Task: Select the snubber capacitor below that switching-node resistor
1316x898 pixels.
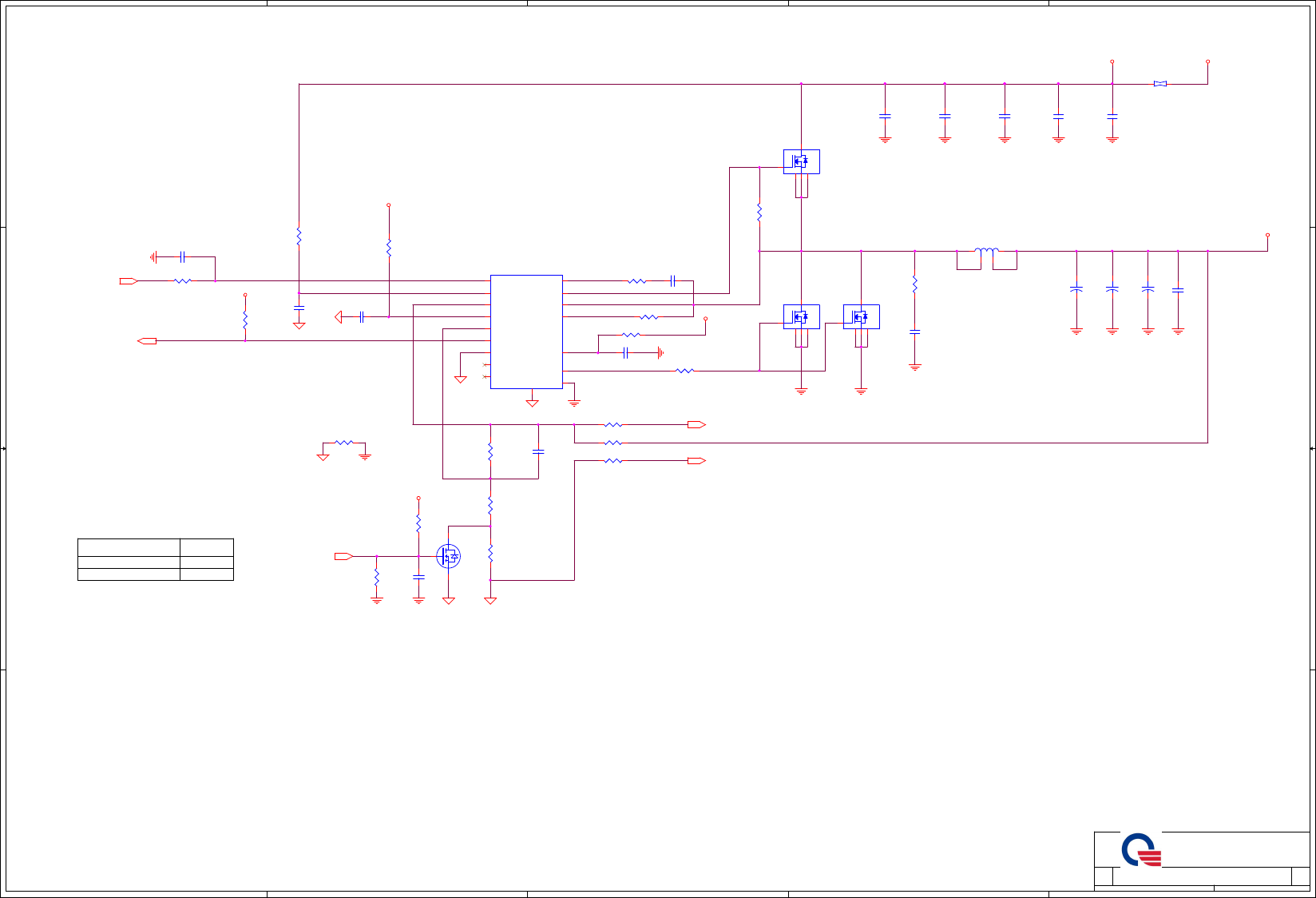Action: pyautogui.click(x=915, y=331)
